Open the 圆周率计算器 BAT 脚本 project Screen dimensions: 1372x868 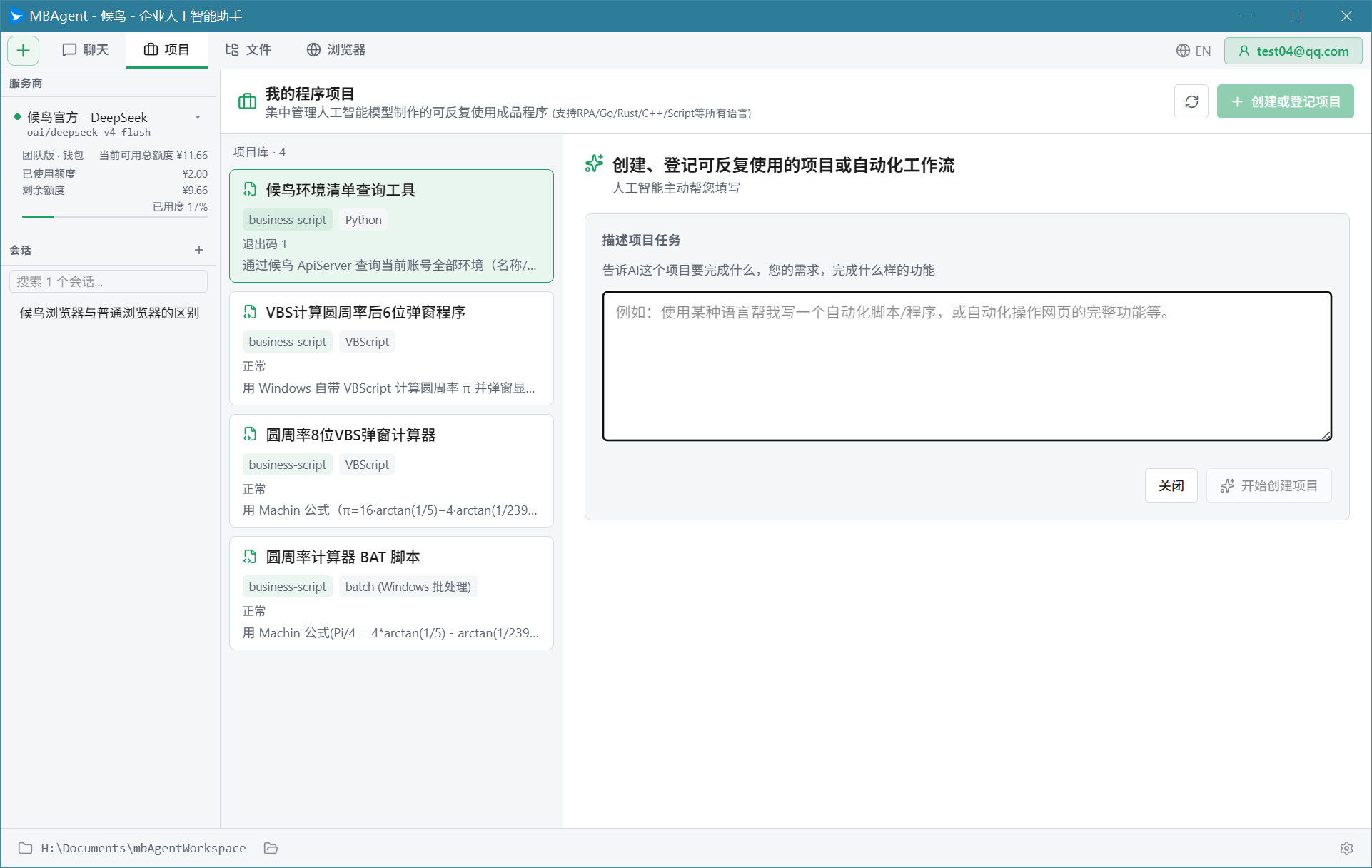[391, 593]
